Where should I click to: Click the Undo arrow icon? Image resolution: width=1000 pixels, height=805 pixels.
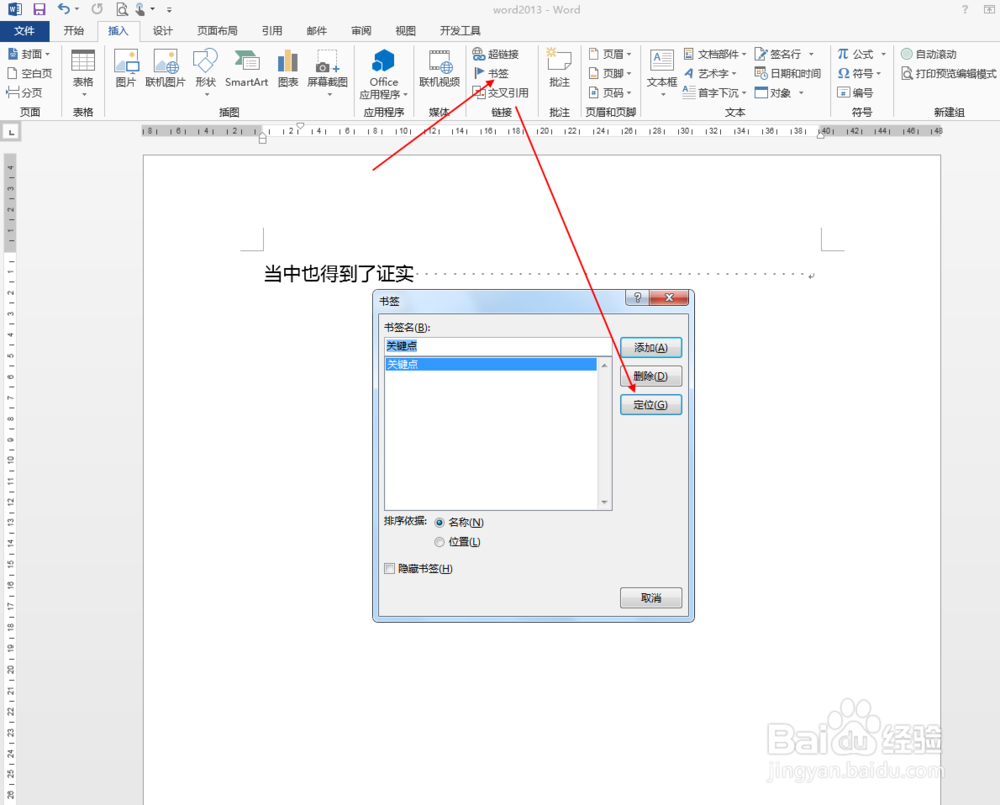point(64,9)
